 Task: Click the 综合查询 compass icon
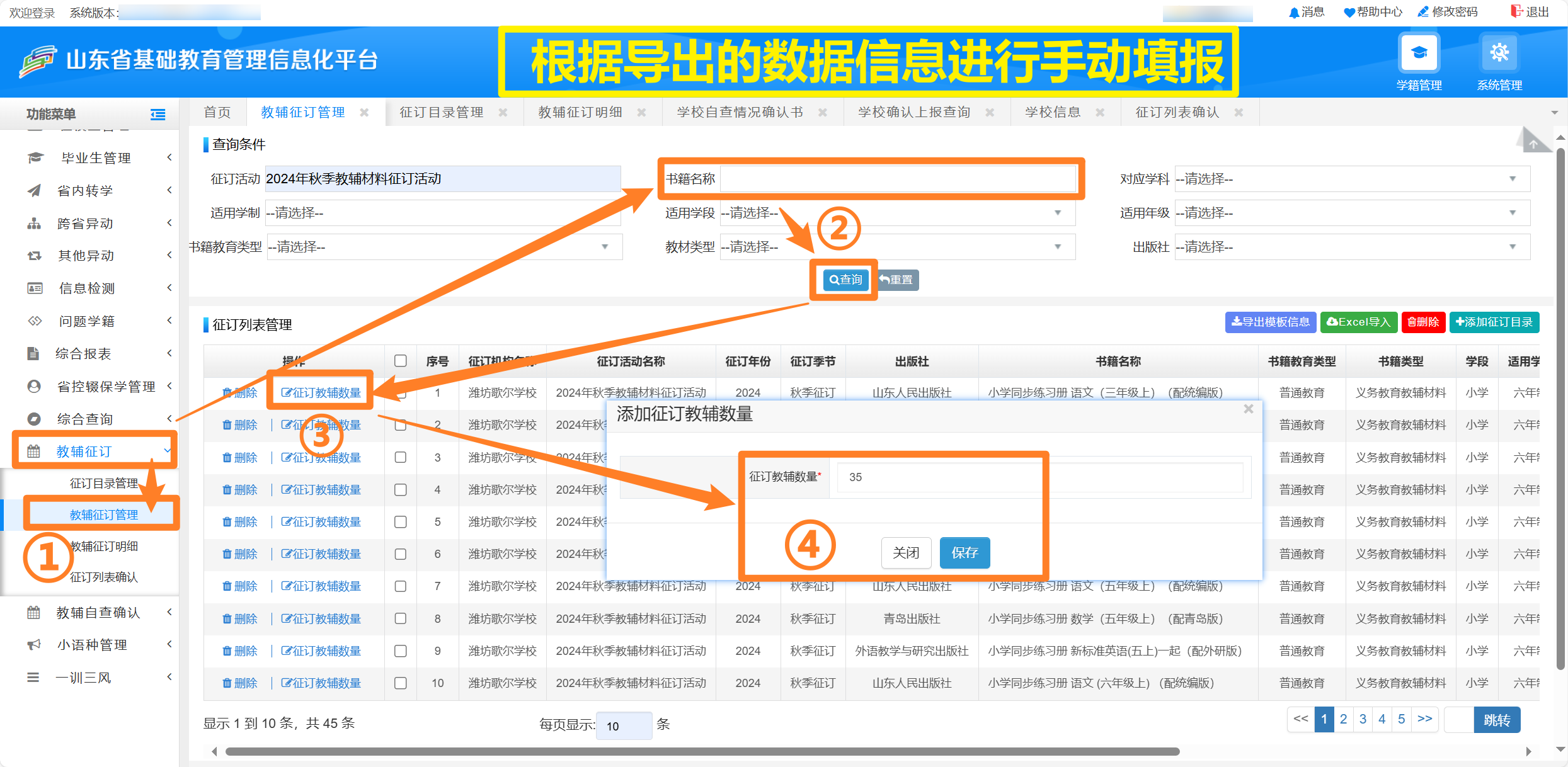click(x=34, y=419)
